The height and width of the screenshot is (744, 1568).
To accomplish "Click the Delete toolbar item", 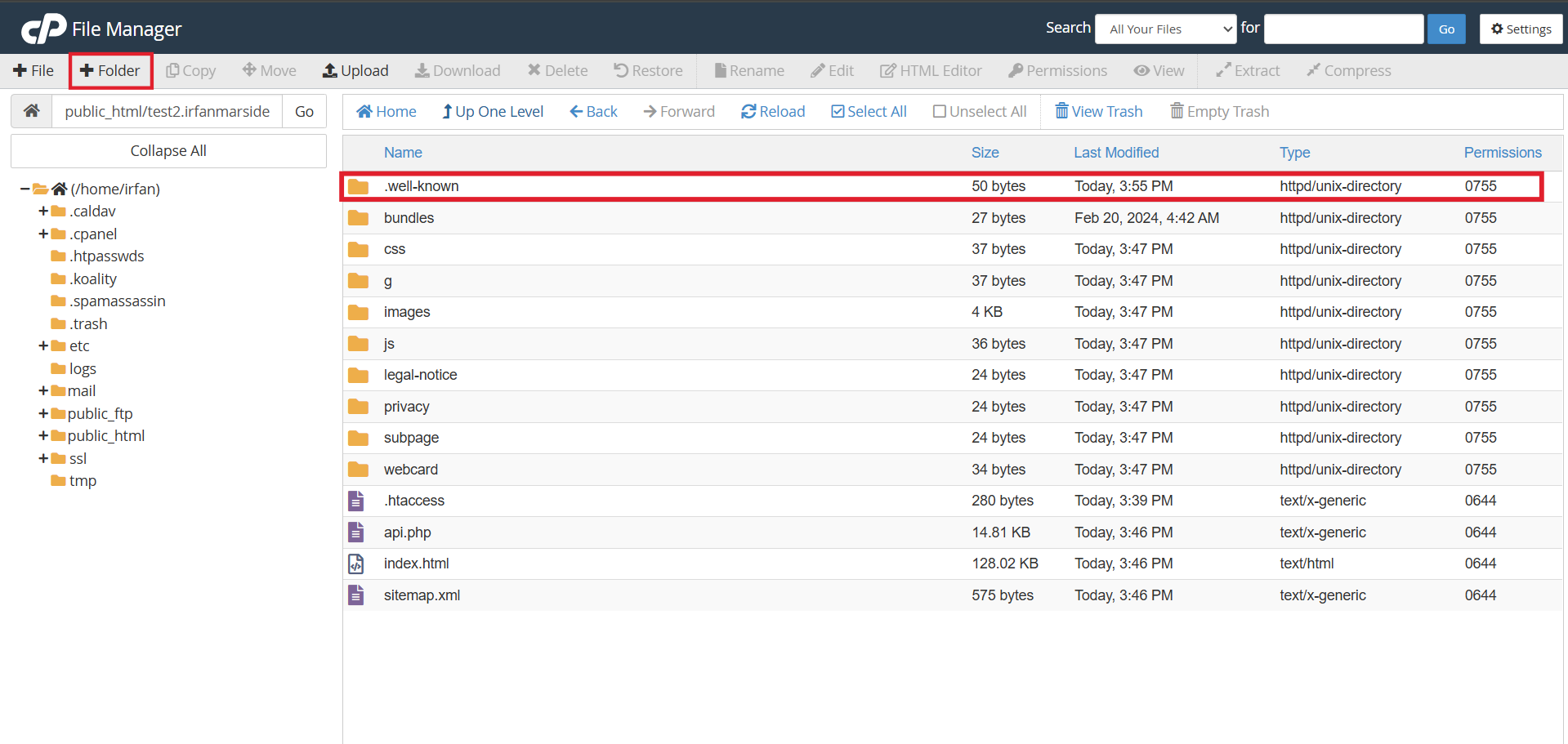I will (558, 71).
